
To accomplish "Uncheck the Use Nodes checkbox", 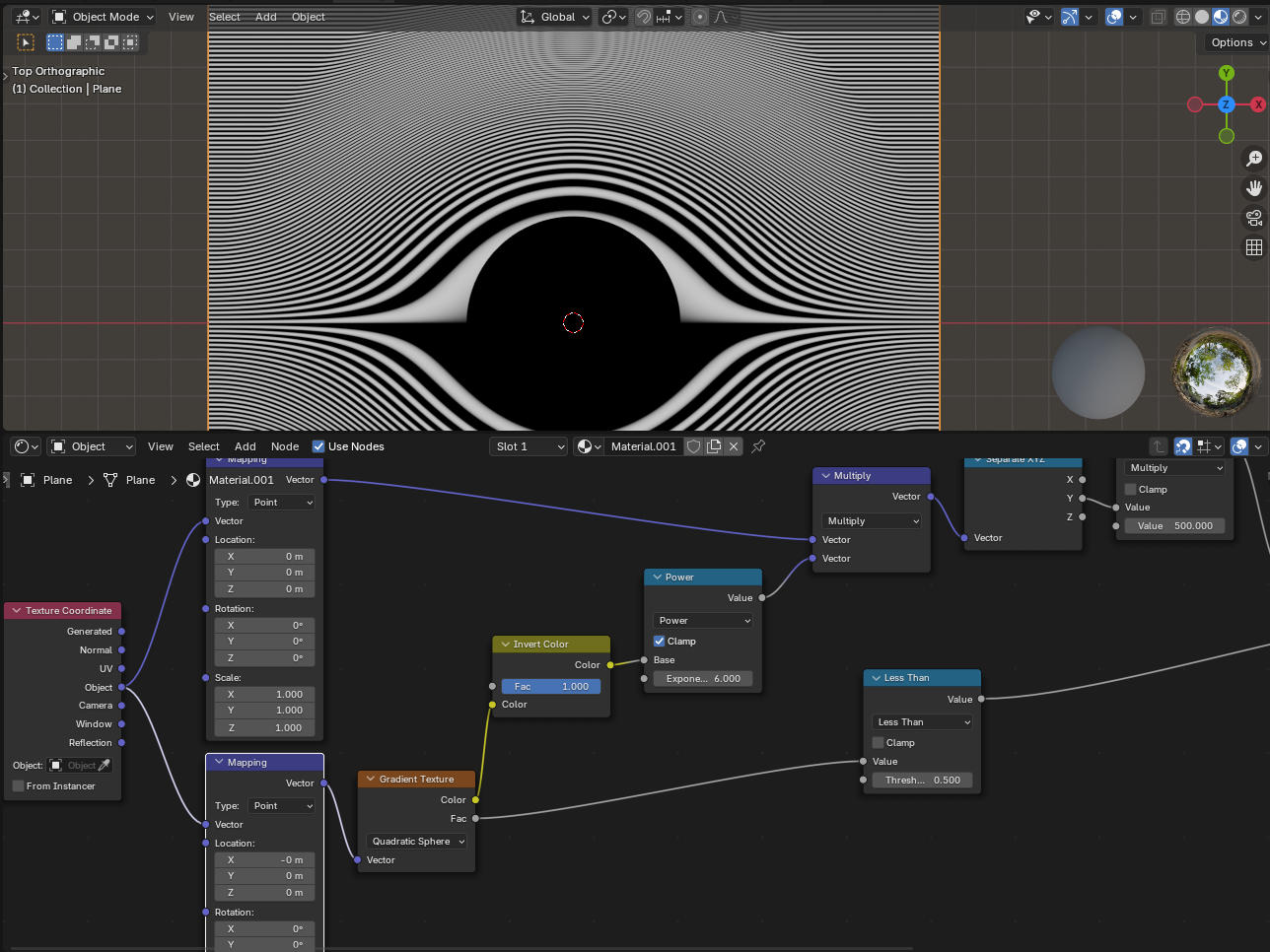I will pos(318,446).
